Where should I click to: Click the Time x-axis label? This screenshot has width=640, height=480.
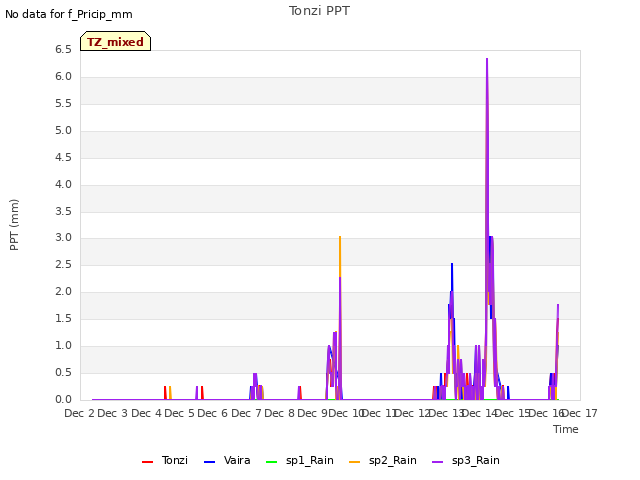tap(566, 429)
